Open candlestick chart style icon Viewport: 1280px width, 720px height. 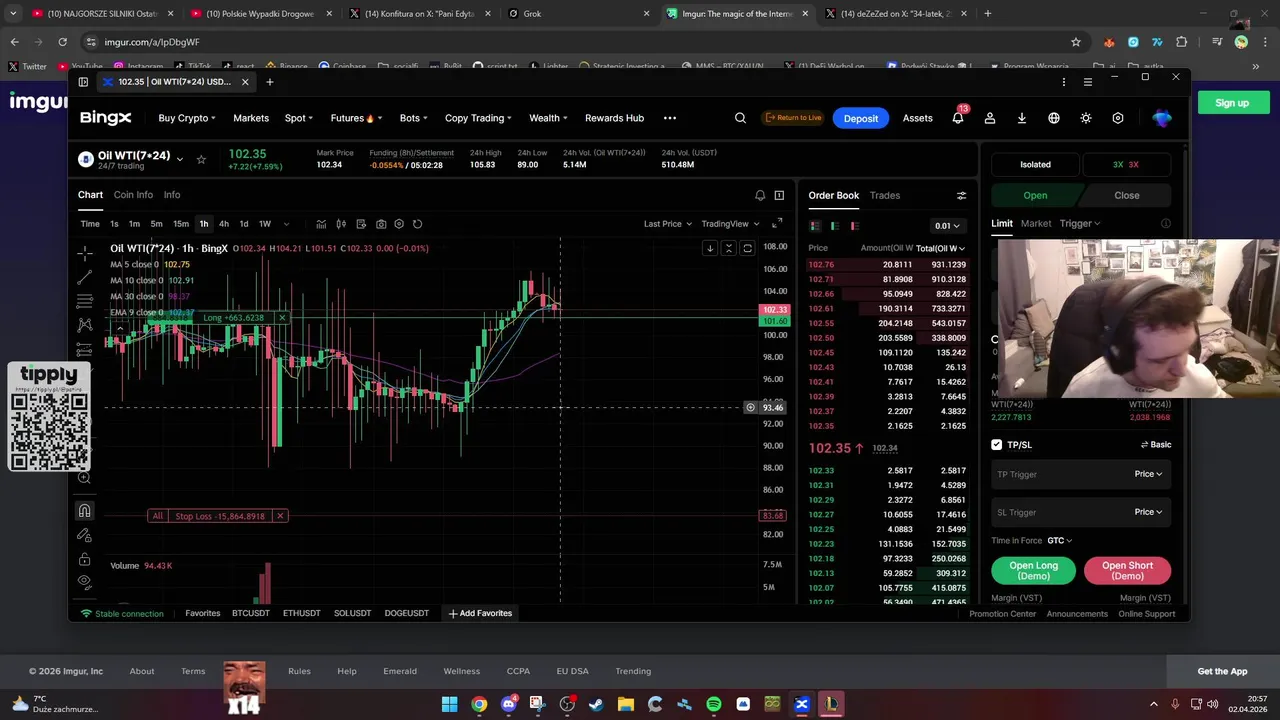coord(341,224)
